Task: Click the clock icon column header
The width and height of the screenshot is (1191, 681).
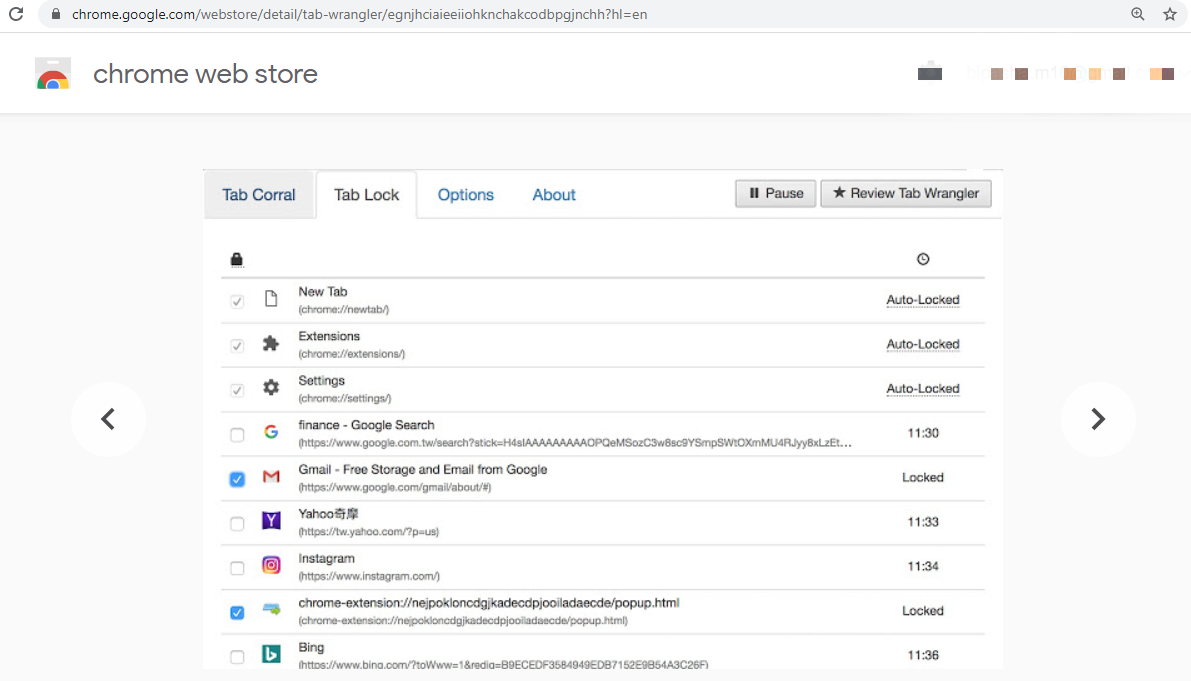Action: 923,258
